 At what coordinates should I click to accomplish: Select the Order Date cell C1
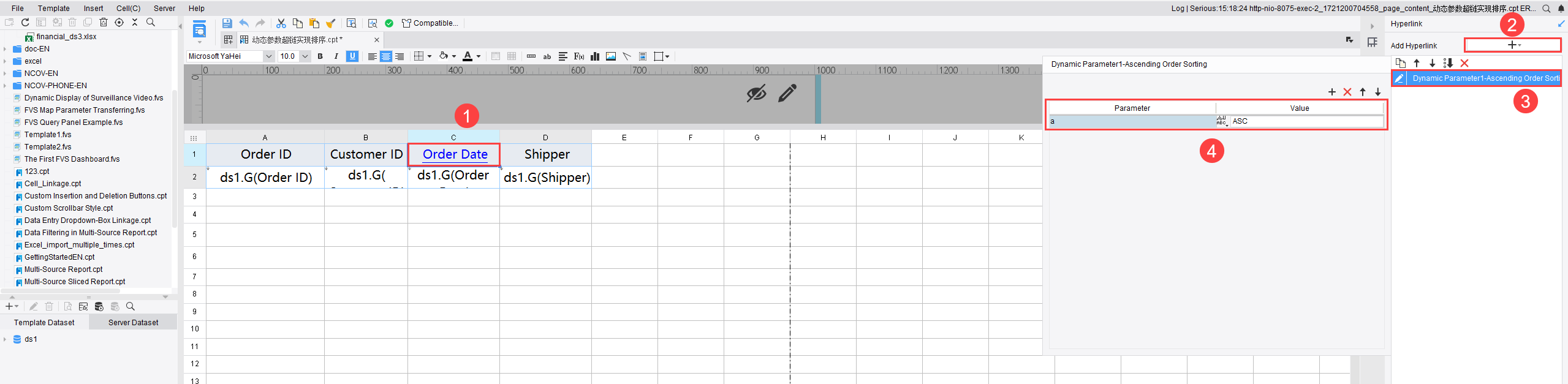(454, 154)
